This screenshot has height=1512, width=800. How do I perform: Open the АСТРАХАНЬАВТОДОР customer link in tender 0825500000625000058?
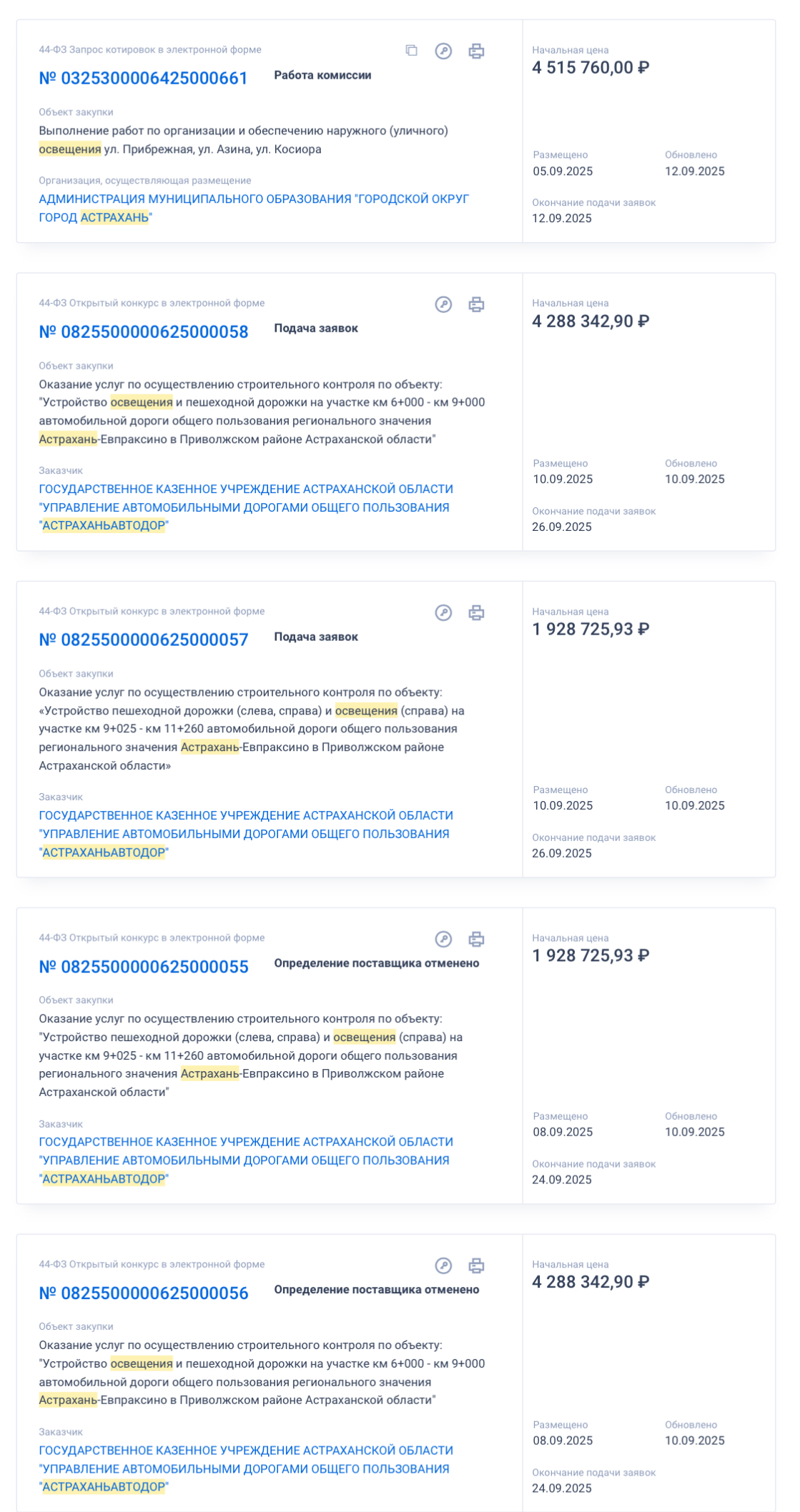(245, 507)
